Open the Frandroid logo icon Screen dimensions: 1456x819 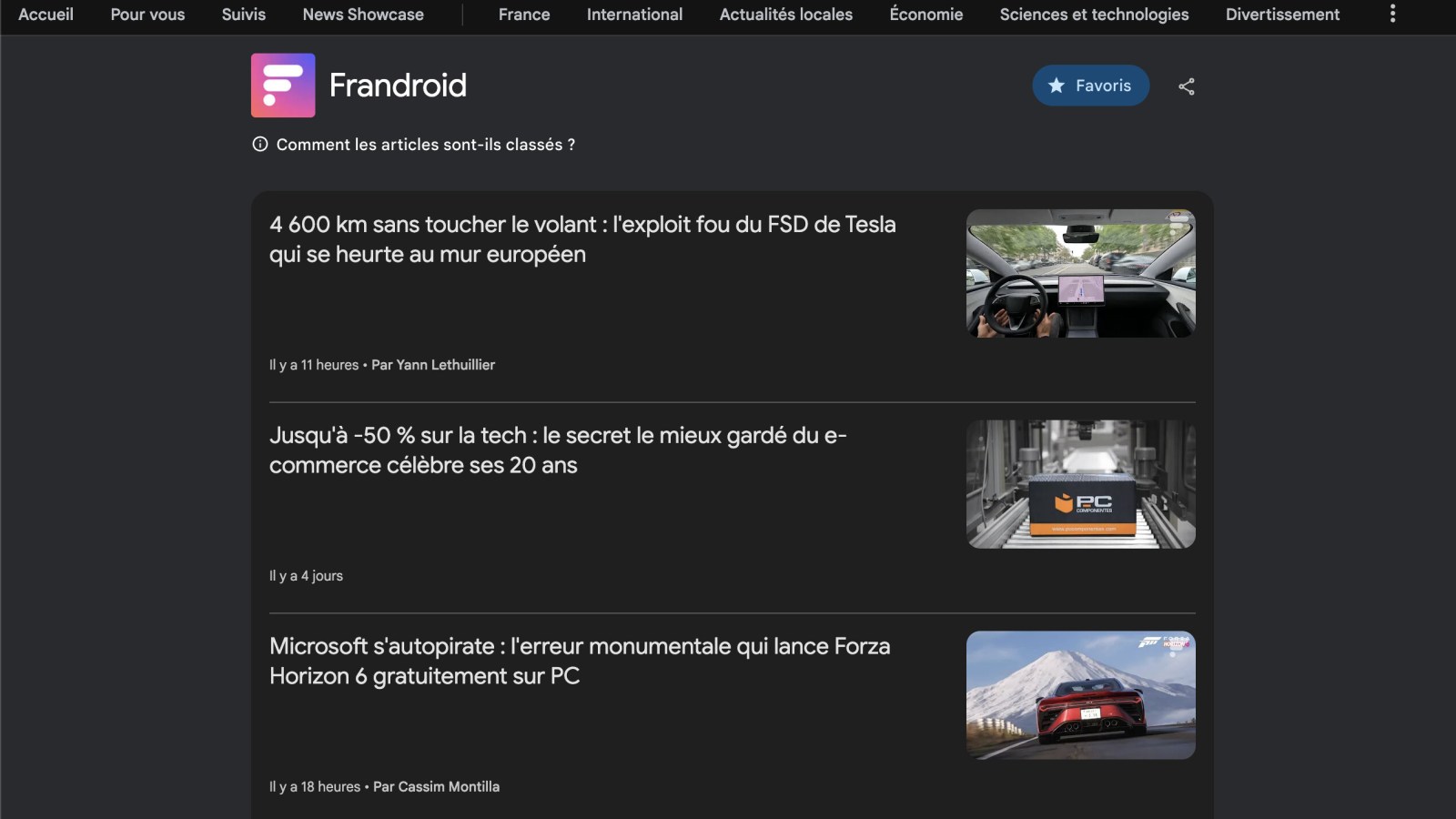pyautogui.click(x=283, y=86)
